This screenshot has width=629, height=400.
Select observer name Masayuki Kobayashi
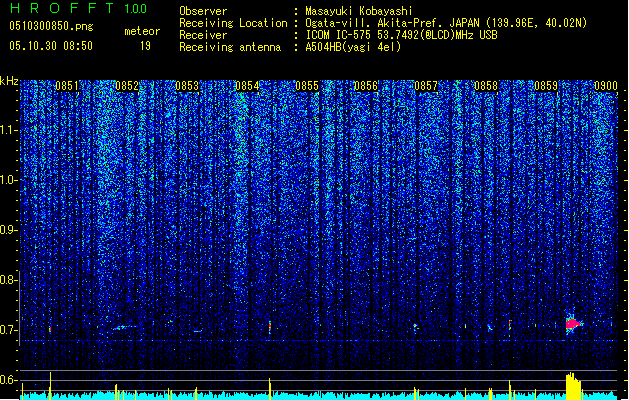pos(359,11)
